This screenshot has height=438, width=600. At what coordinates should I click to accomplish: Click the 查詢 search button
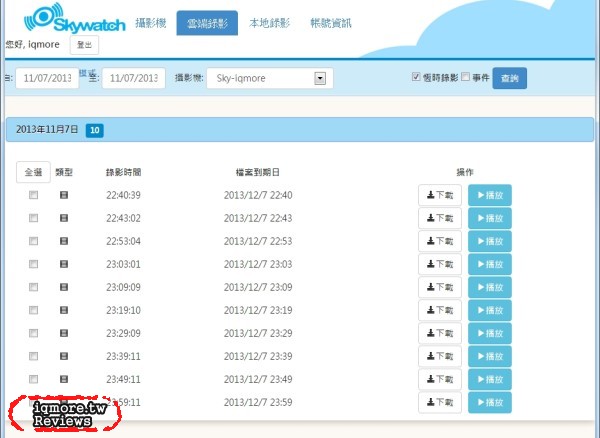pyautogui.click(x=509, y=78)
